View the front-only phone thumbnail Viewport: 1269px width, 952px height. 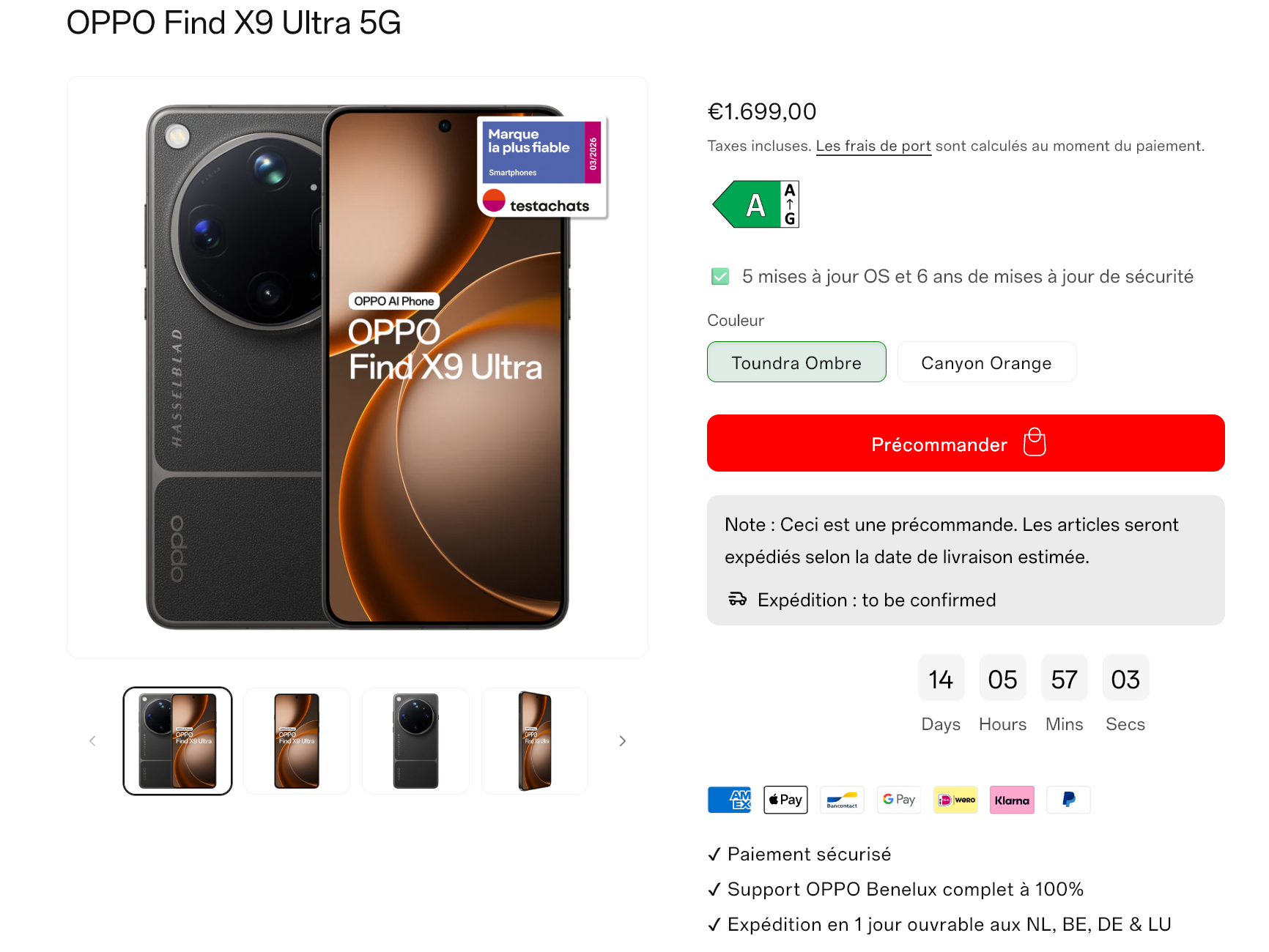point(297,741)
